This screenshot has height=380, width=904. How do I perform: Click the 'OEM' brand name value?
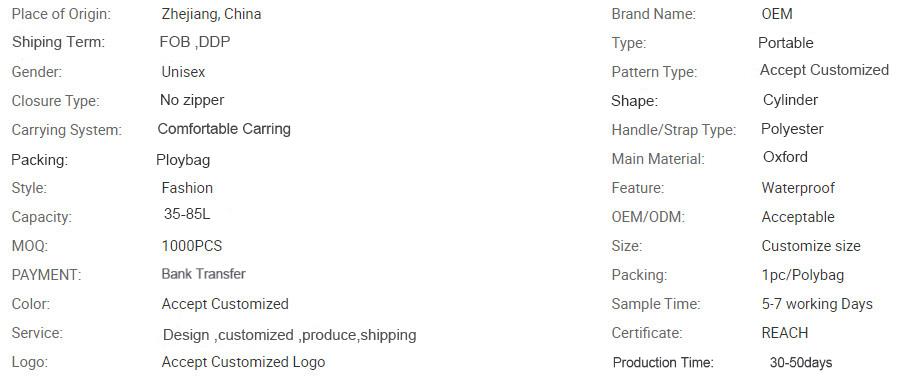click(x=777, y=14)
